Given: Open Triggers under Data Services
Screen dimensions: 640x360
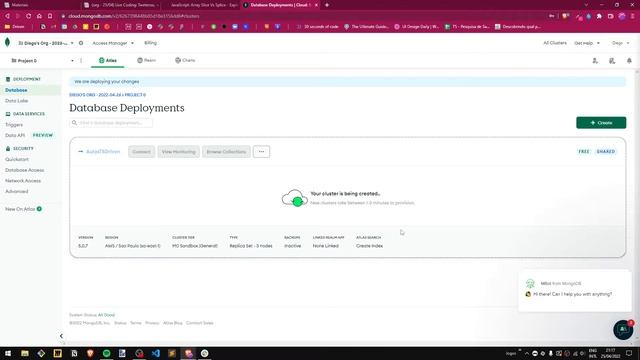Looking at the screenshot, I should [14, 124].
